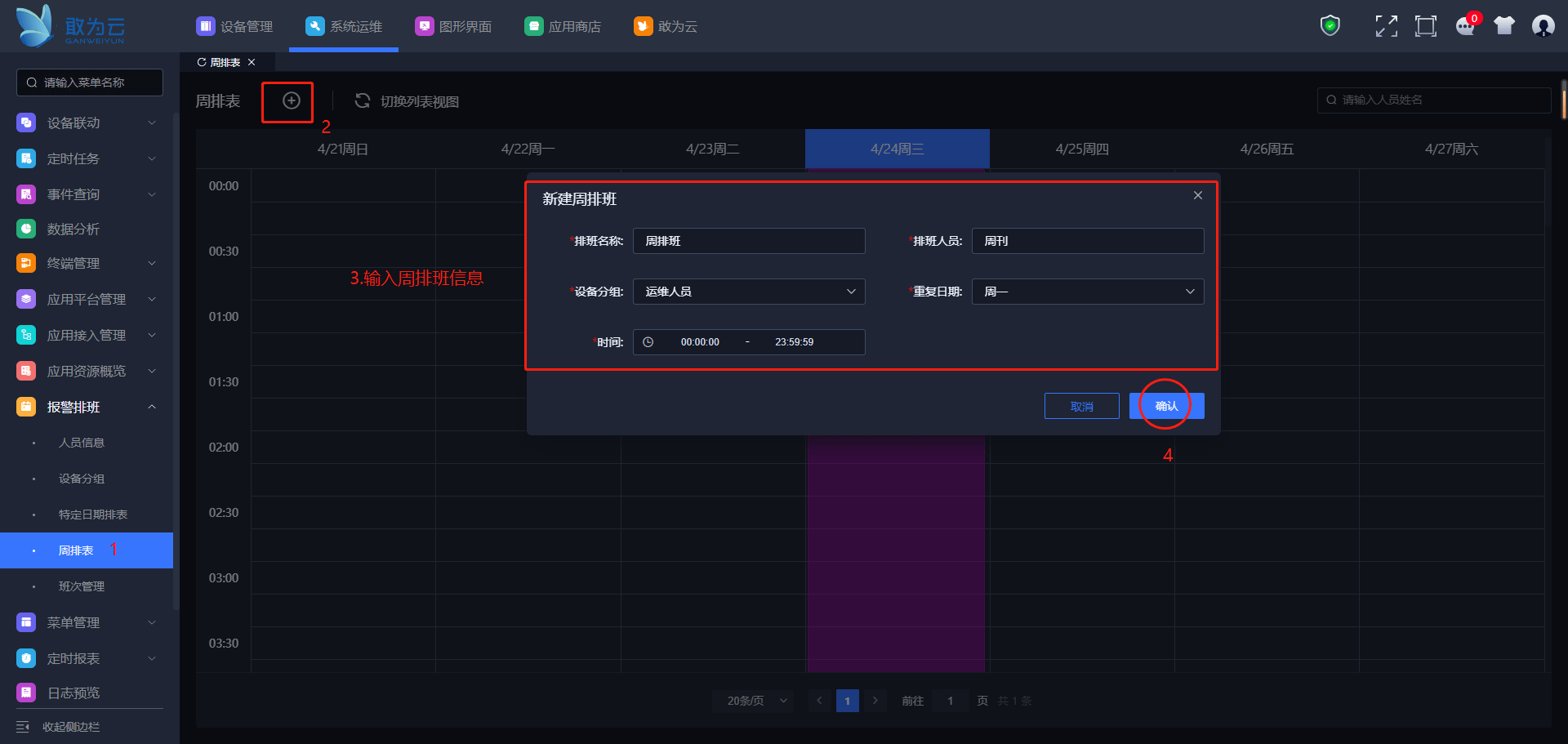Click the fullscreen expand arrows icon

click(x=1386, y=26)
